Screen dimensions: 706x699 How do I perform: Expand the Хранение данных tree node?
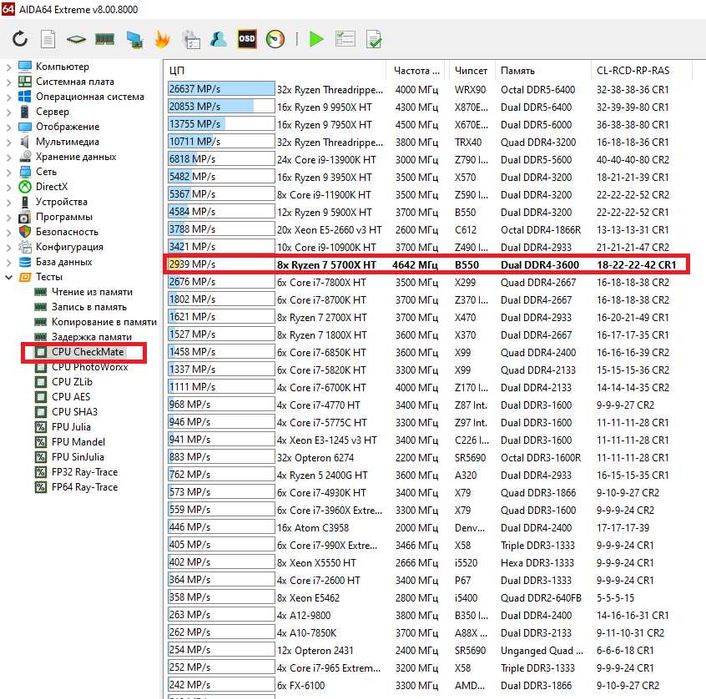[x=9, y=157]
